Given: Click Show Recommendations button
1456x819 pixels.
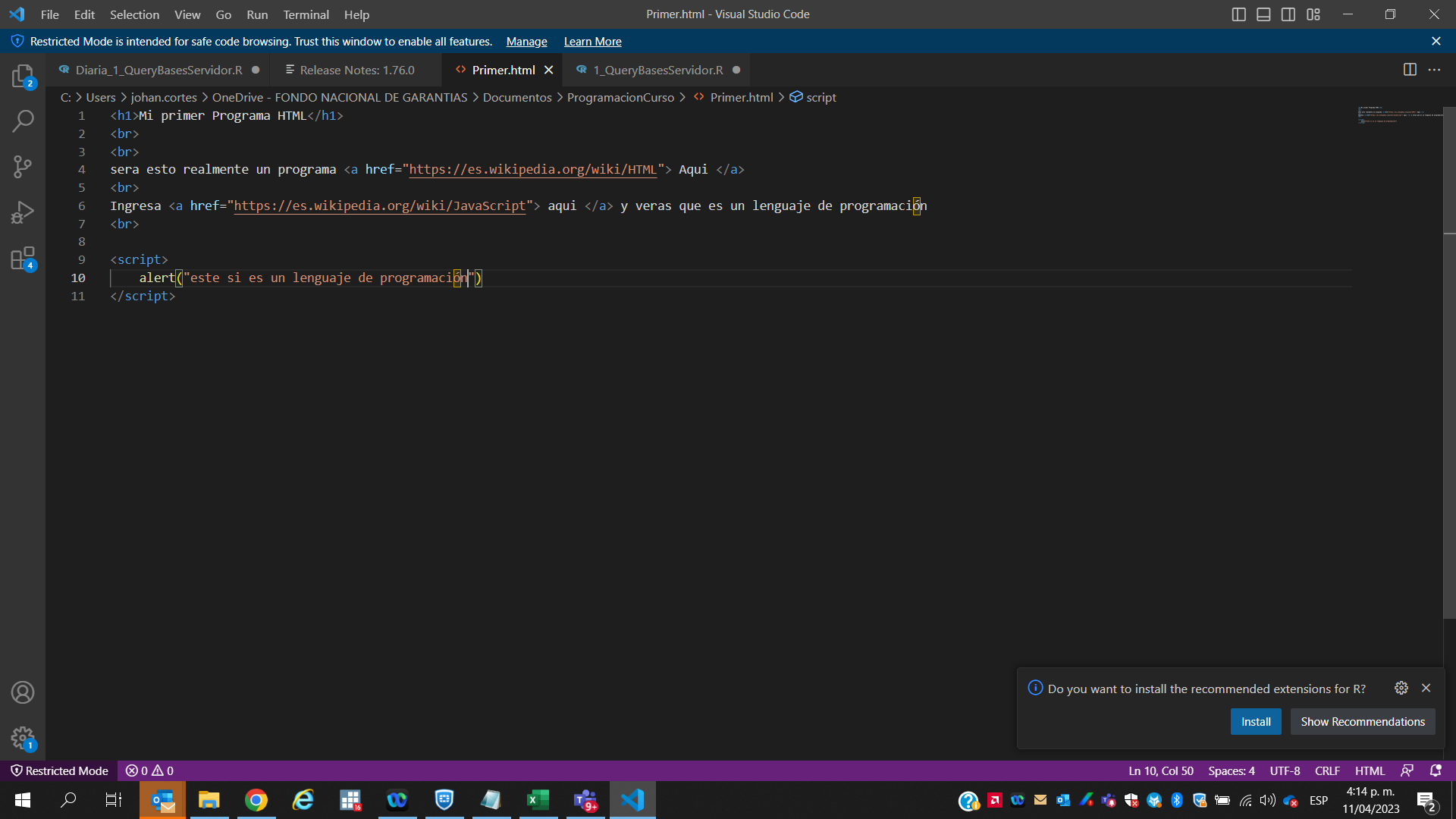Looking at the screenshot, I should (1363, 722).
